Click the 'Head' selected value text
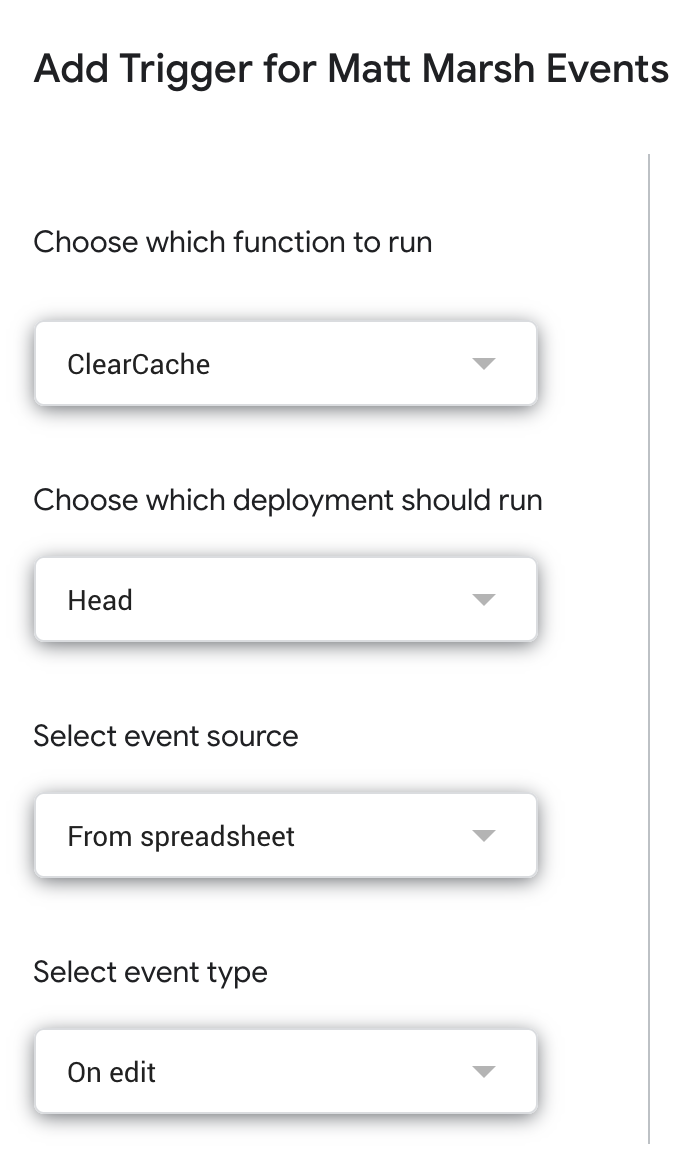Image resolution: width=676 pixels, height=1168 pixels. [x=100, y=600]
